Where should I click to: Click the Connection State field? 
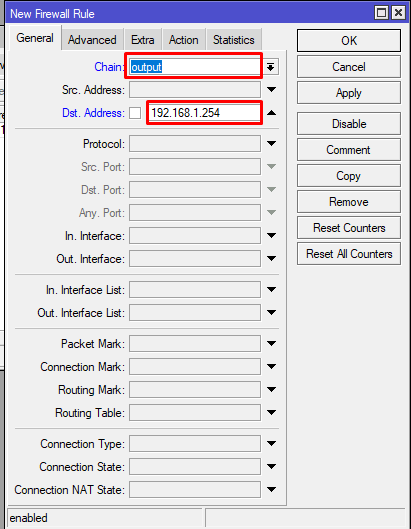pyautogui.click(x=195, y=466)
